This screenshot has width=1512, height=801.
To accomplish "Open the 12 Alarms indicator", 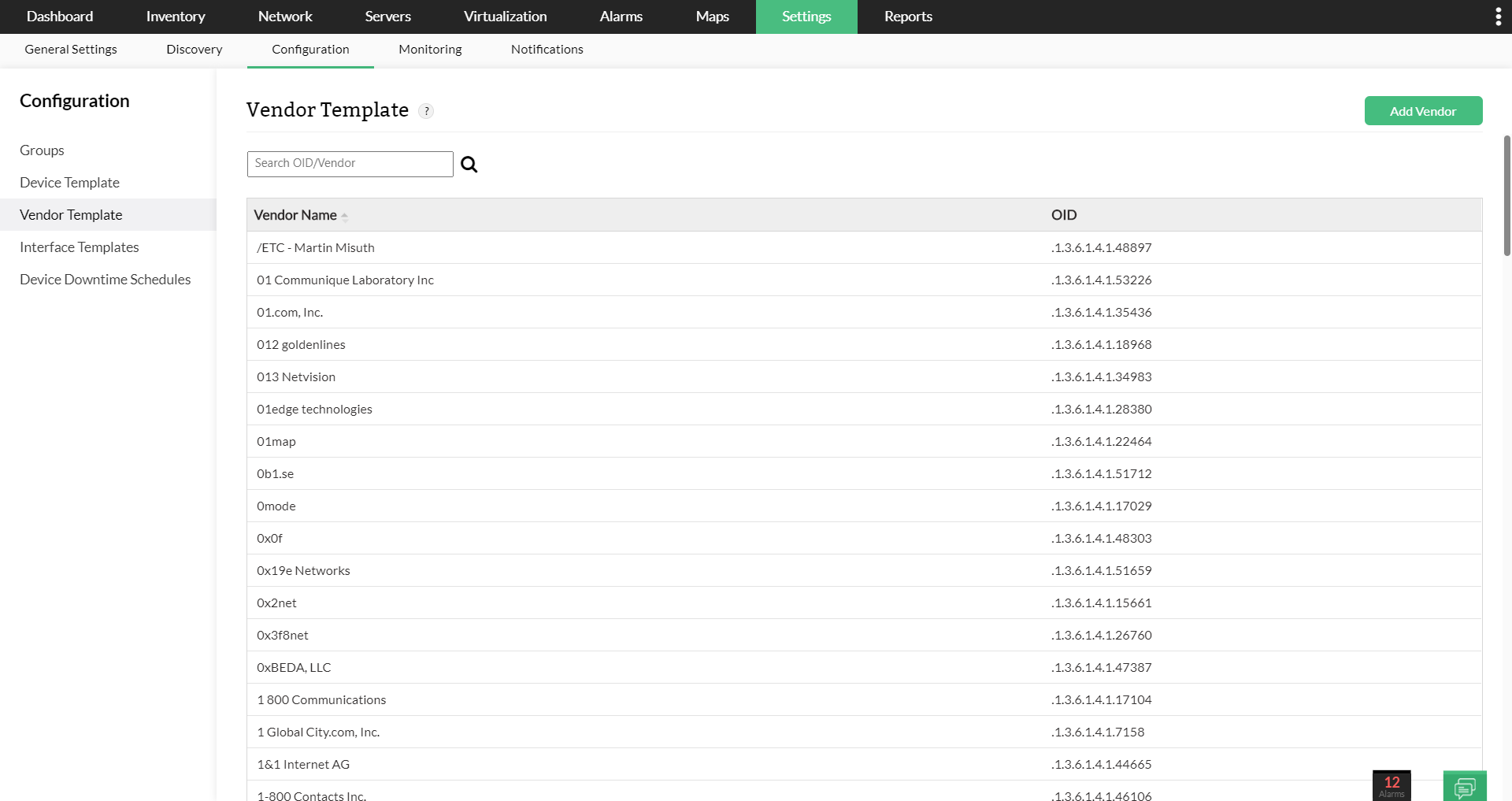I will click(1392, 786).
